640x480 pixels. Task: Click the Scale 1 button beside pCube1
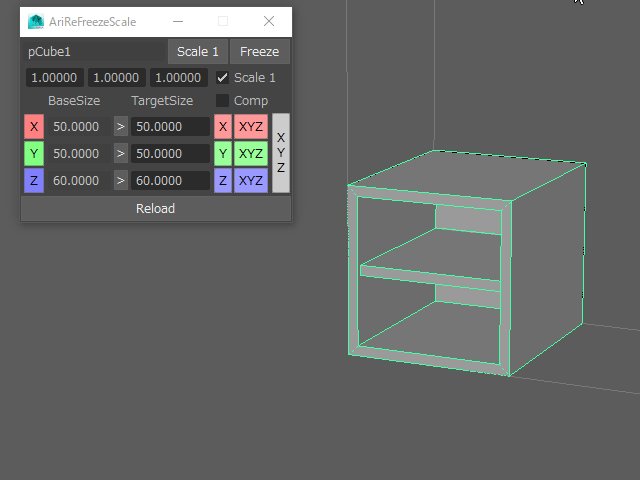coord(198,51)
